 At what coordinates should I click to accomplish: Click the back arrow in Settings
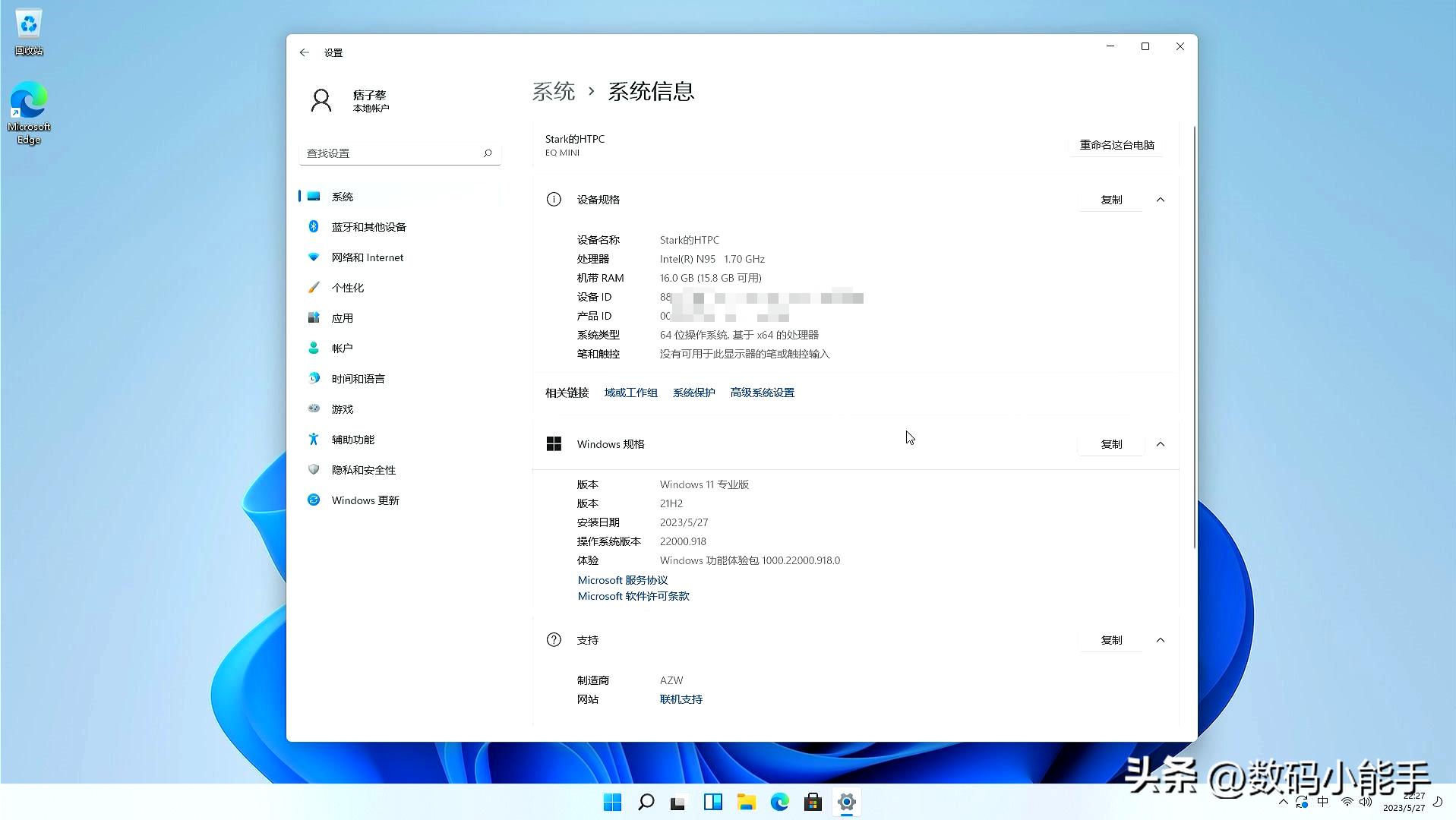point(304,52)
